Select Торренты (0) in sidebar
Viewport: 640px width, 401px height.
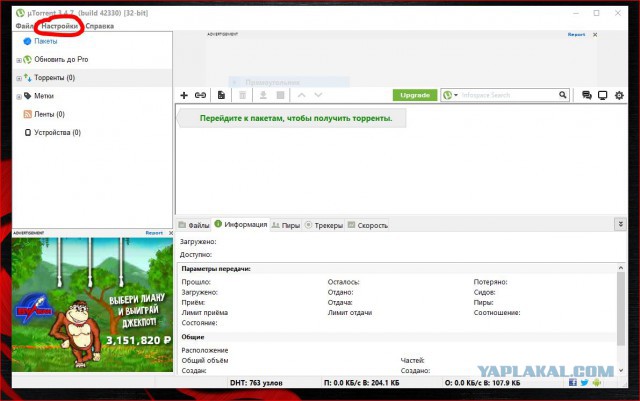[54, 78]
